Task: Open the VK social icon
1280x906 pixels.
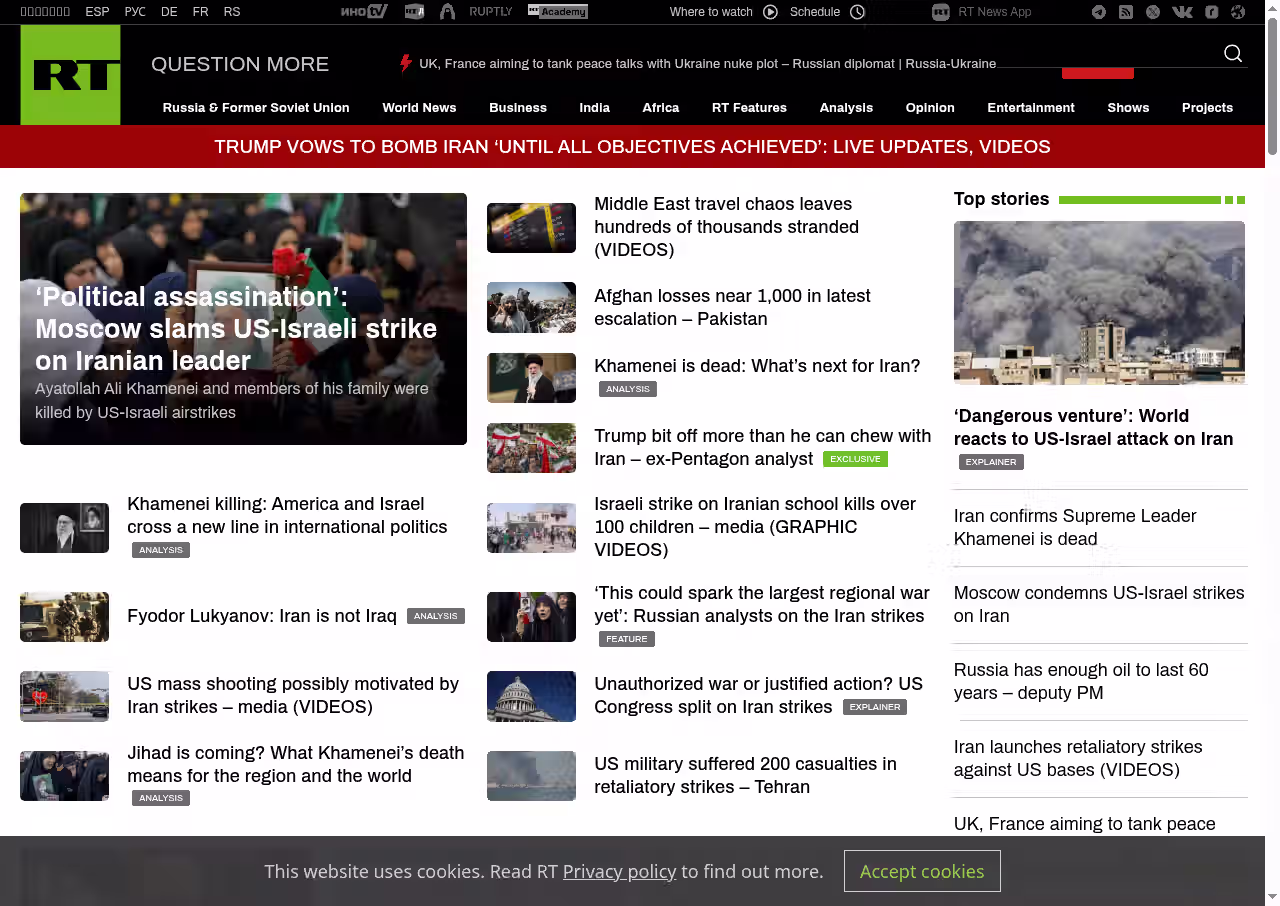Action: [1182, 12]
